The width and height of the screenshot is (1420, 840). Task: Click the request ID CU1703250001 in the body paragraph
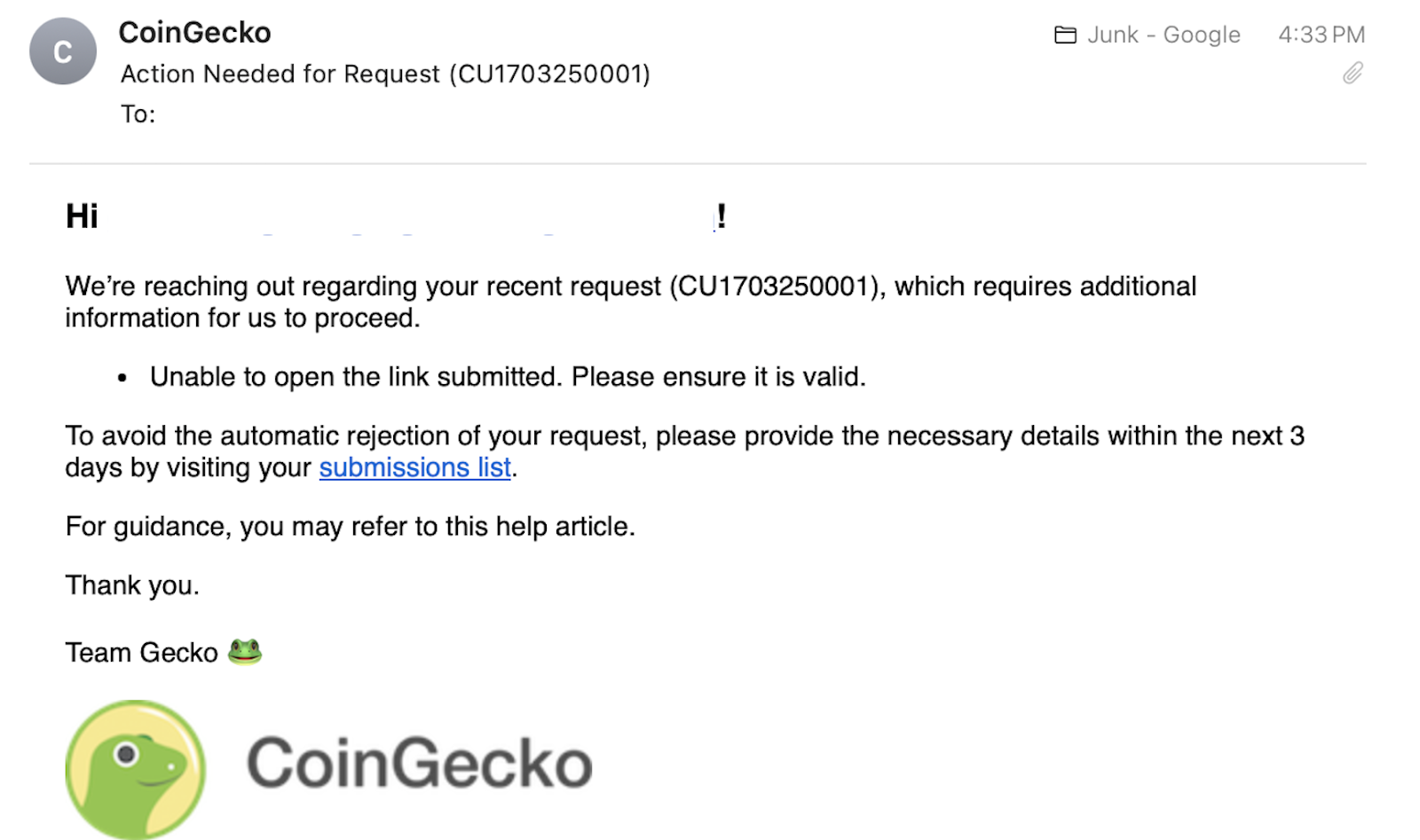coord(777,287)
